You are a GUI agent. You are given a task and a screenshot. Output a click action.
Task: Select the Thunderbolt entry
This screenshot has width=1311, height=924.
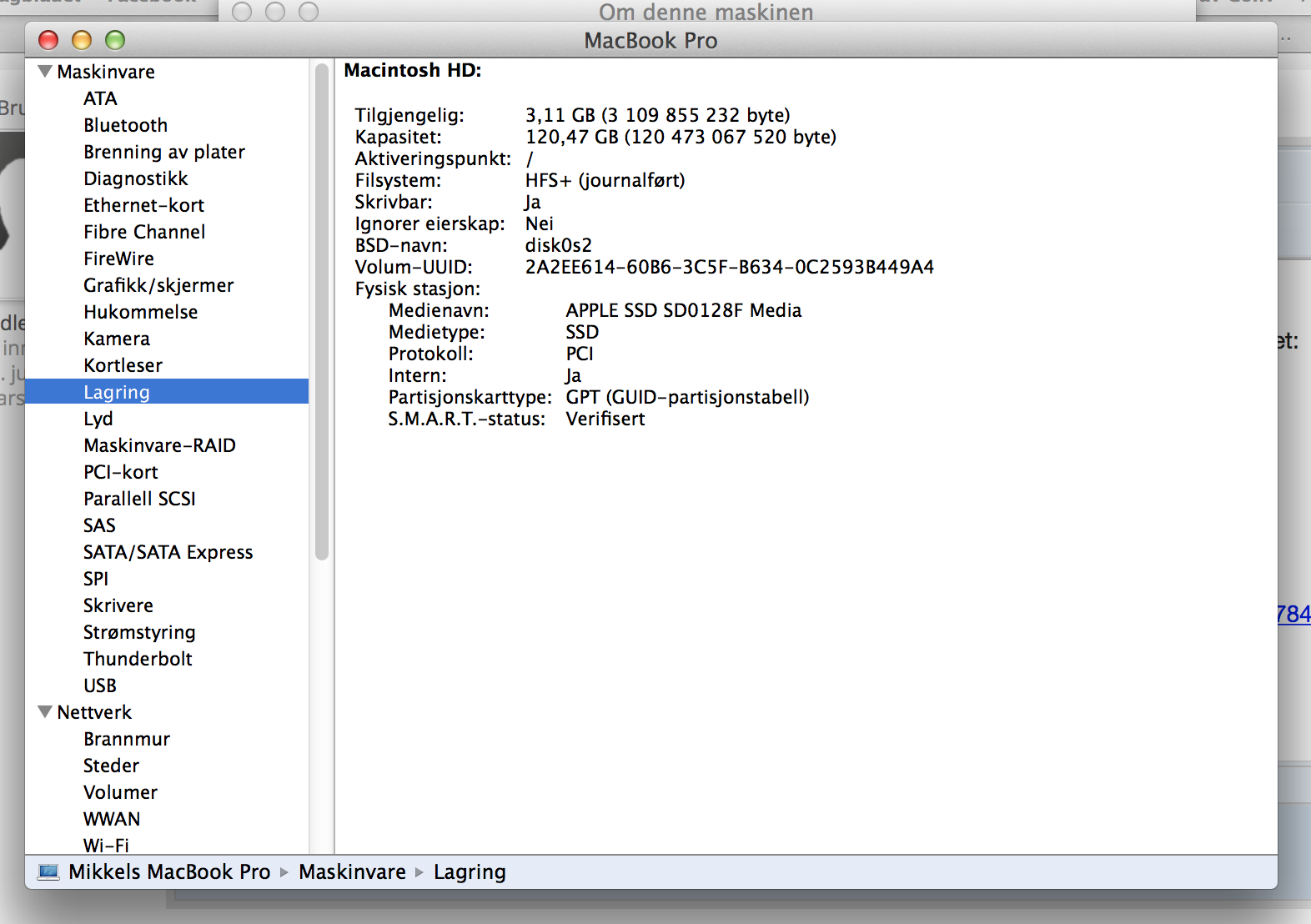click(138, 659)
